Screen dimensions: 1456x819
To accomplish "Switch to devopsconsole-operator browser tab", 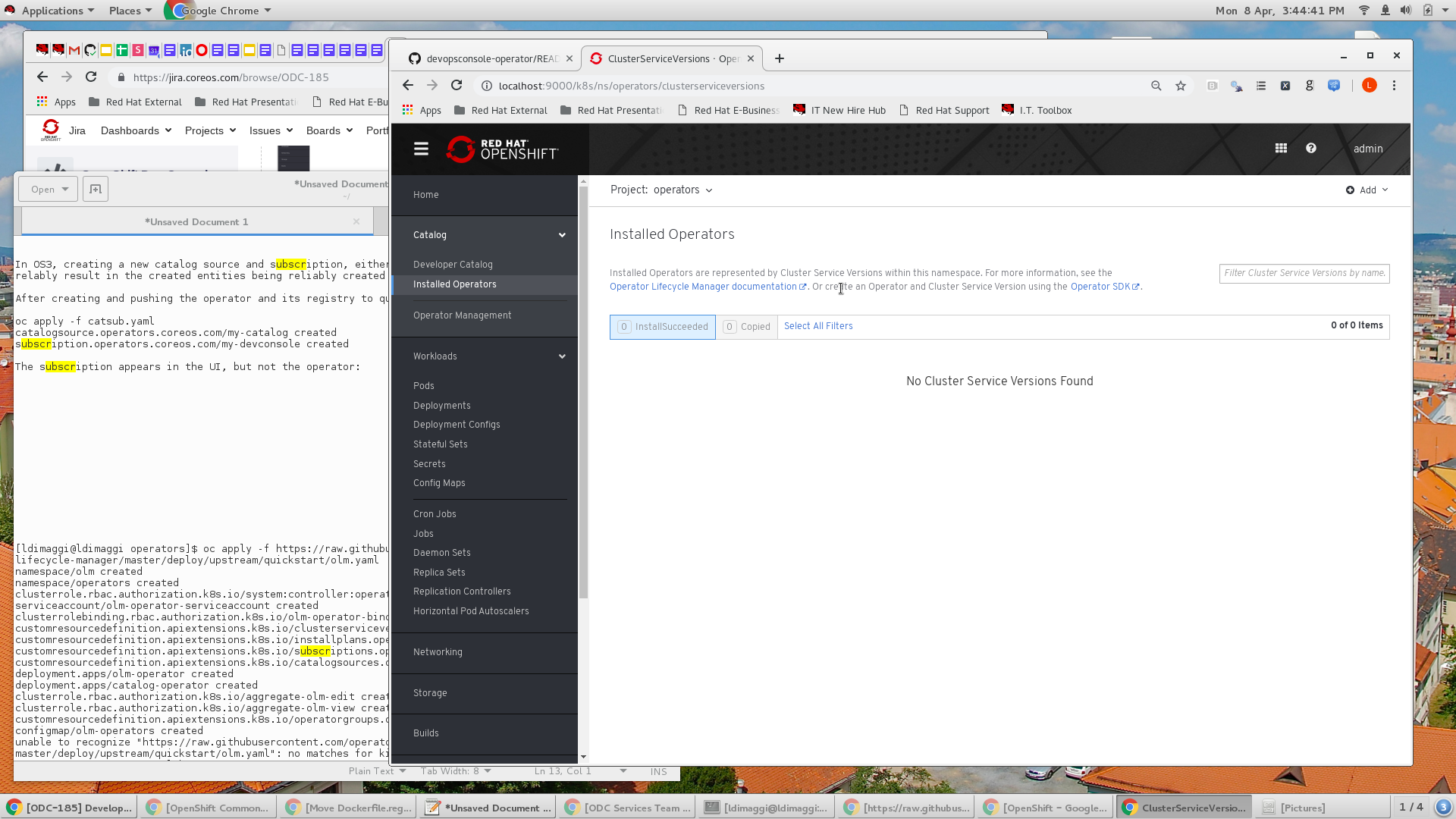I will click(x=485, y=58).
